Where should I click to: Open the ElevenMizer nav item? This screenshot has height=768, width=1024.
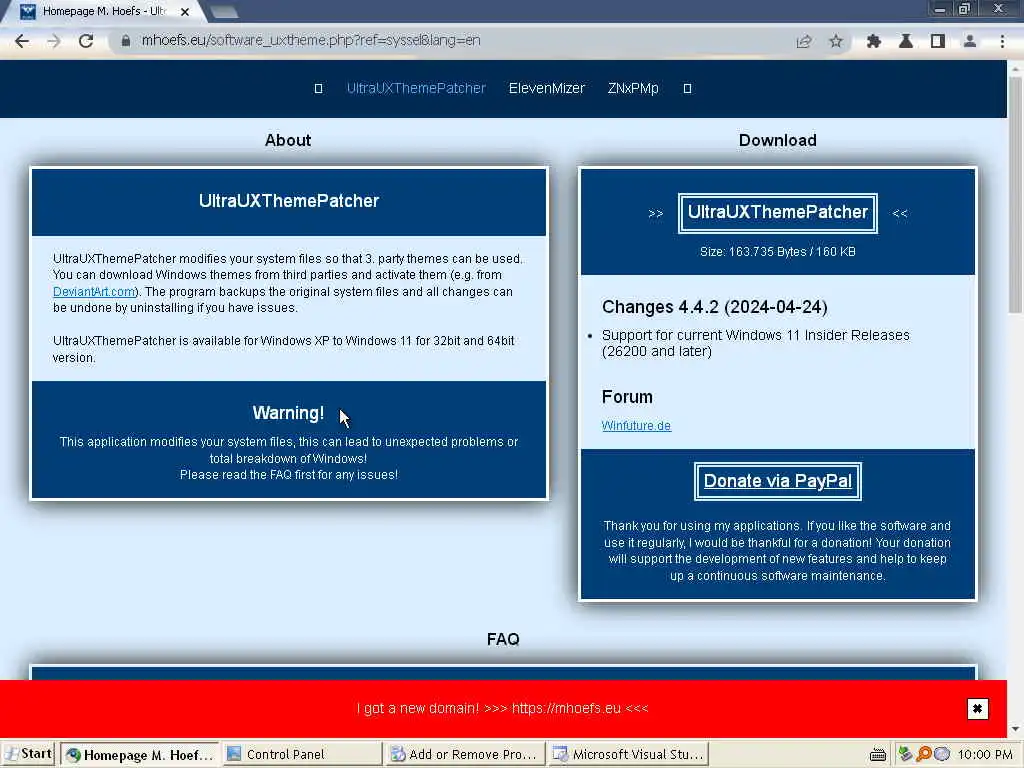click(x=547, y=88)
